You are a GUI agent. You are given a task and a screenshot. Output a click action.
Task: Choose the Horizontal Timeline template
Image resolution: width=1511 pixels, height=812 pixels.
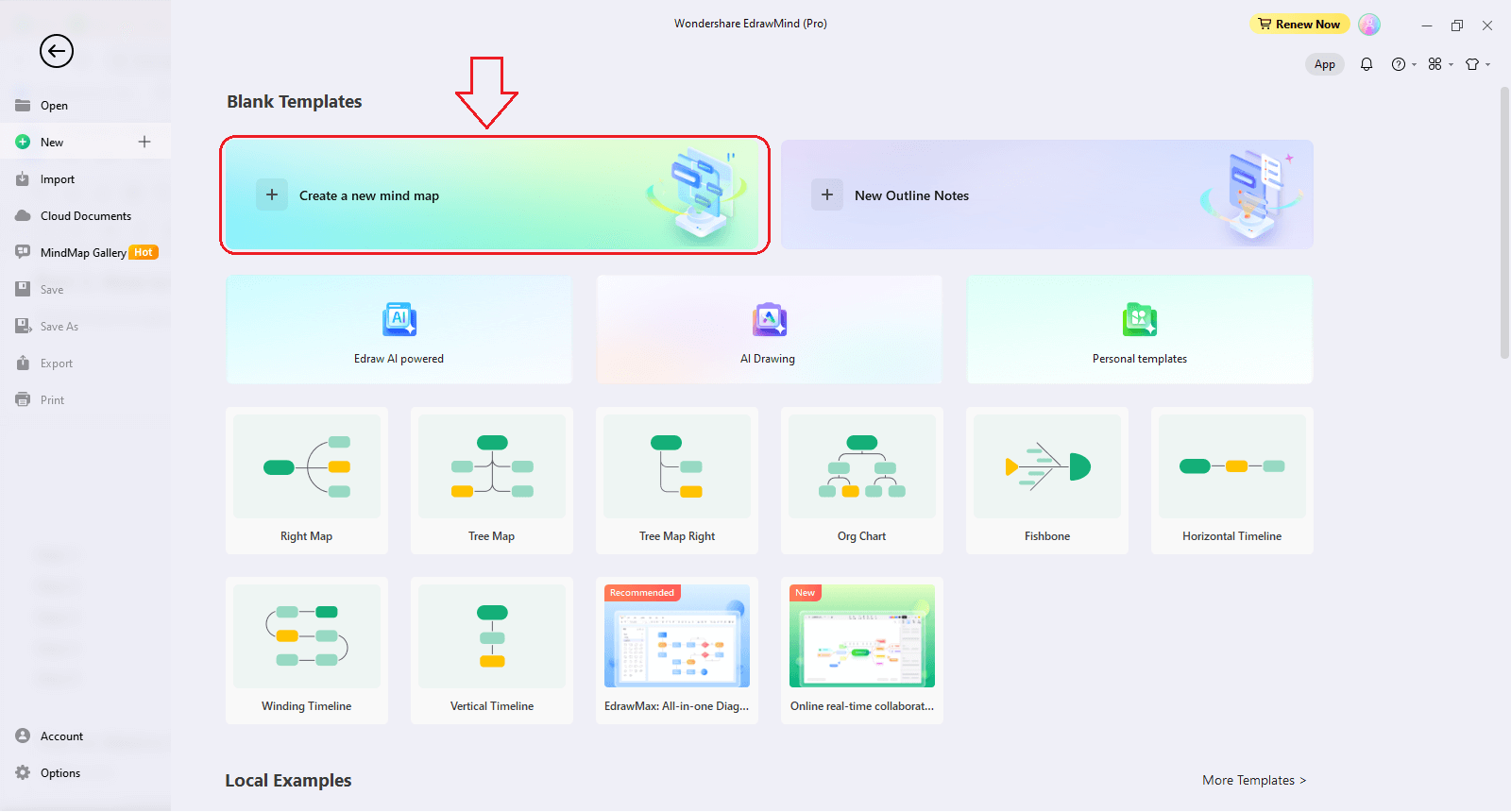point(1232,481)
